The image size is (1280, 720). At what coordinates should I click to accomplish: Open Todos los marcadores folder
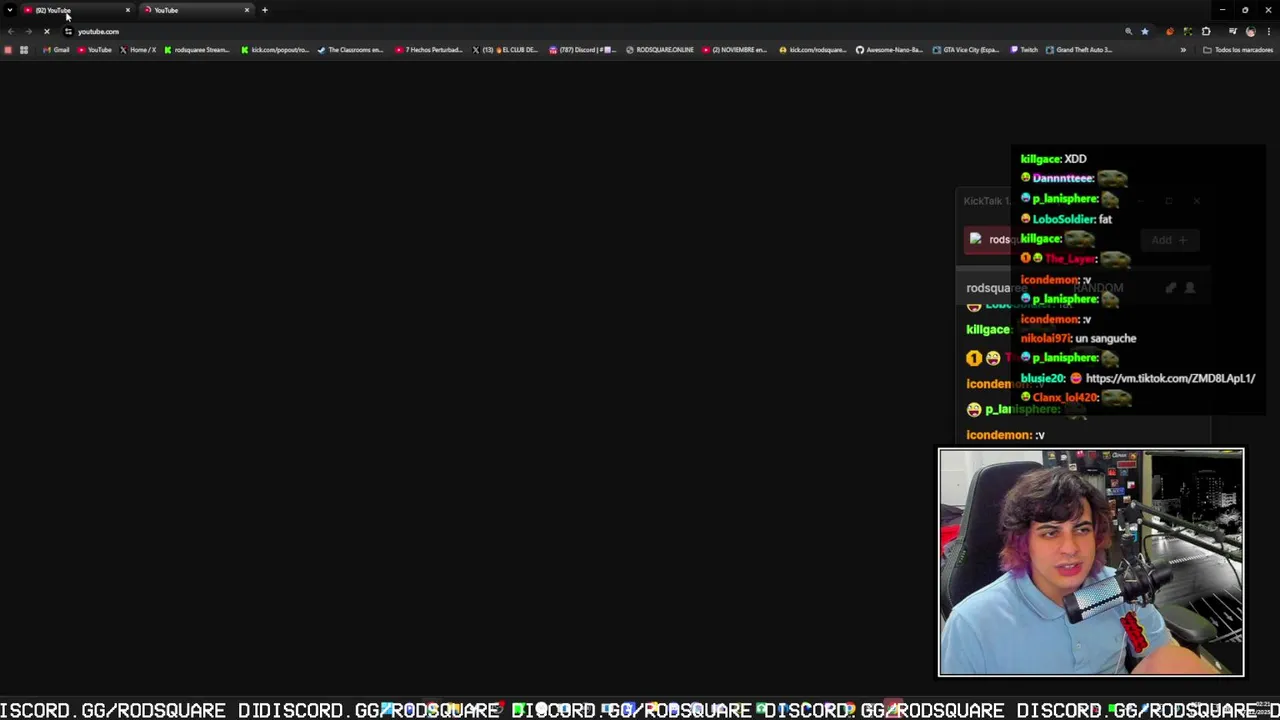(1238, 50)
